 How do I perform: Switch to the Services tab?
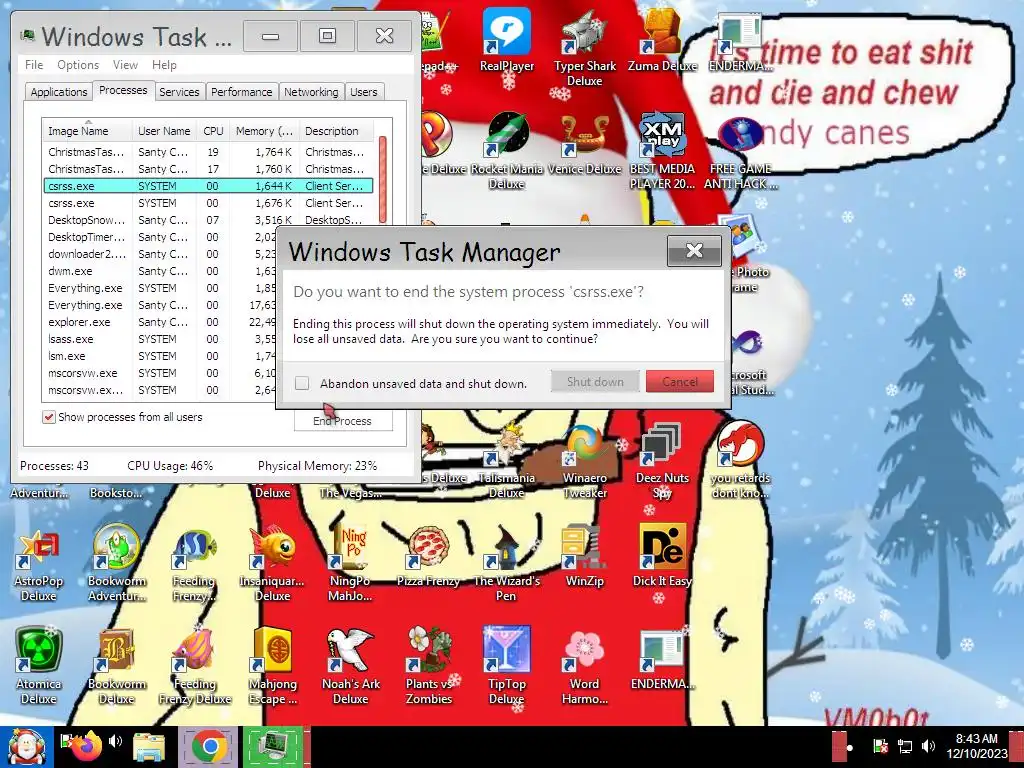click(x=179, y=92)
